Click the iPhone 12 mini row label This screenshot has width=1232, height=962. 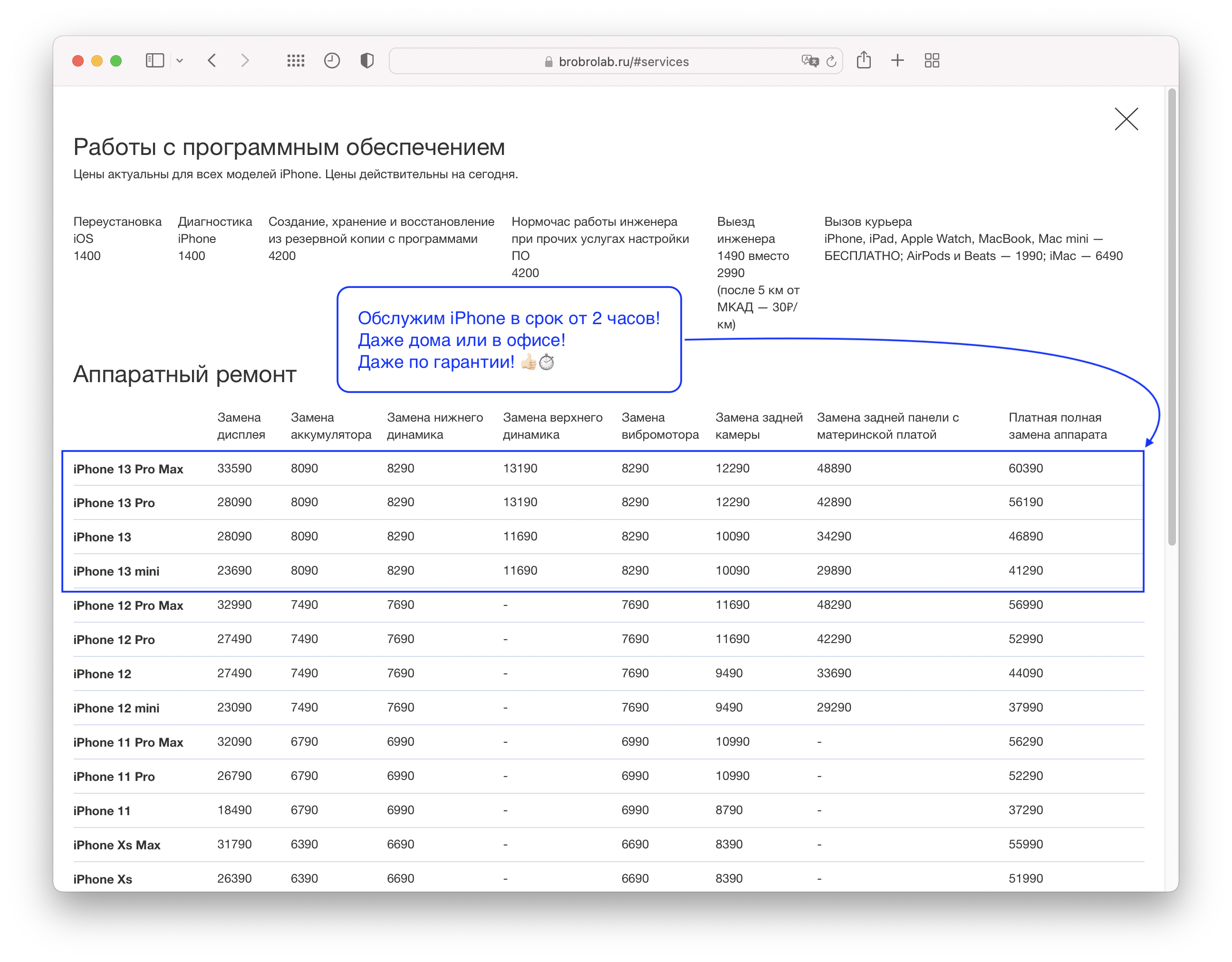click(x=116, y=708)
